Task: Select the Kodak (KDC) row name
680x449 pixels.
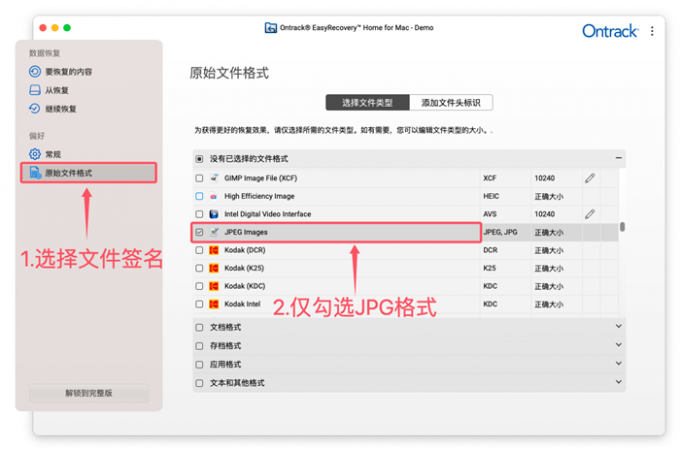Action: (x=245, y=286)
